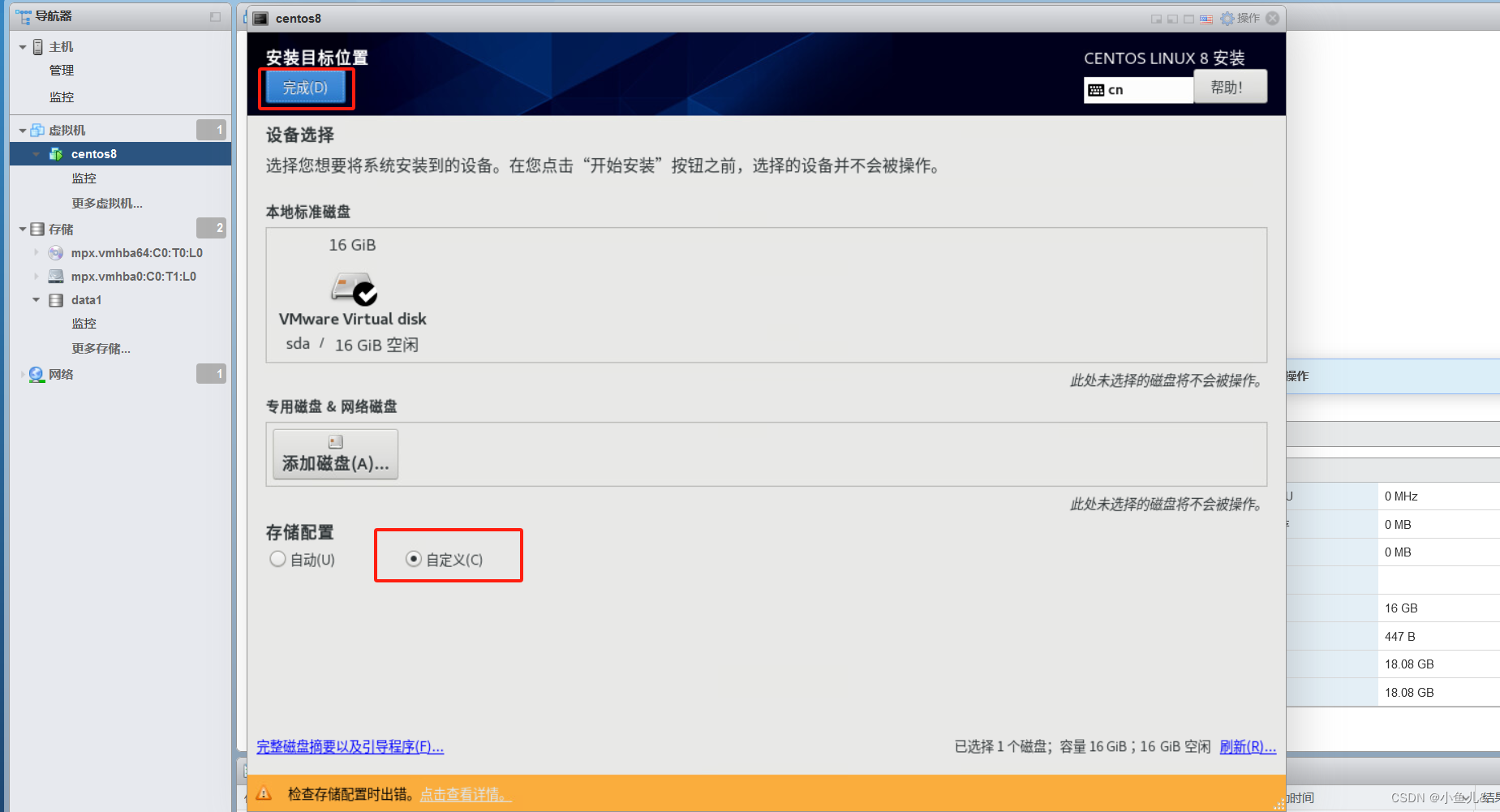
Task: Click the cn keyboard layout field
Action: (1138, 90)
